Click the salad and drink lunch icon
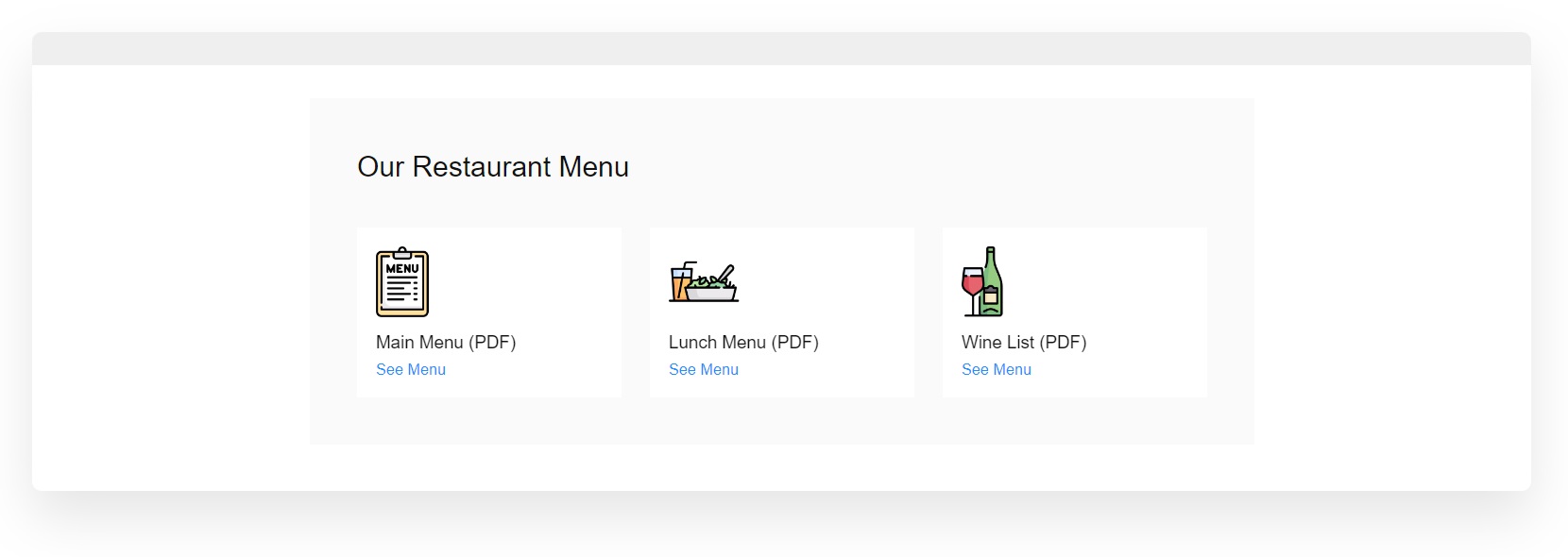 [x=704, y=282]
